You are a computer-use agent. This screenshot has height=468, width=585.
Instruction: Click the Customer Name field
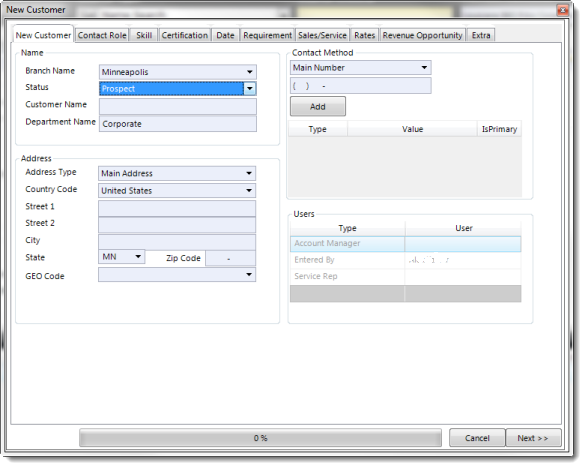point(178,106)
